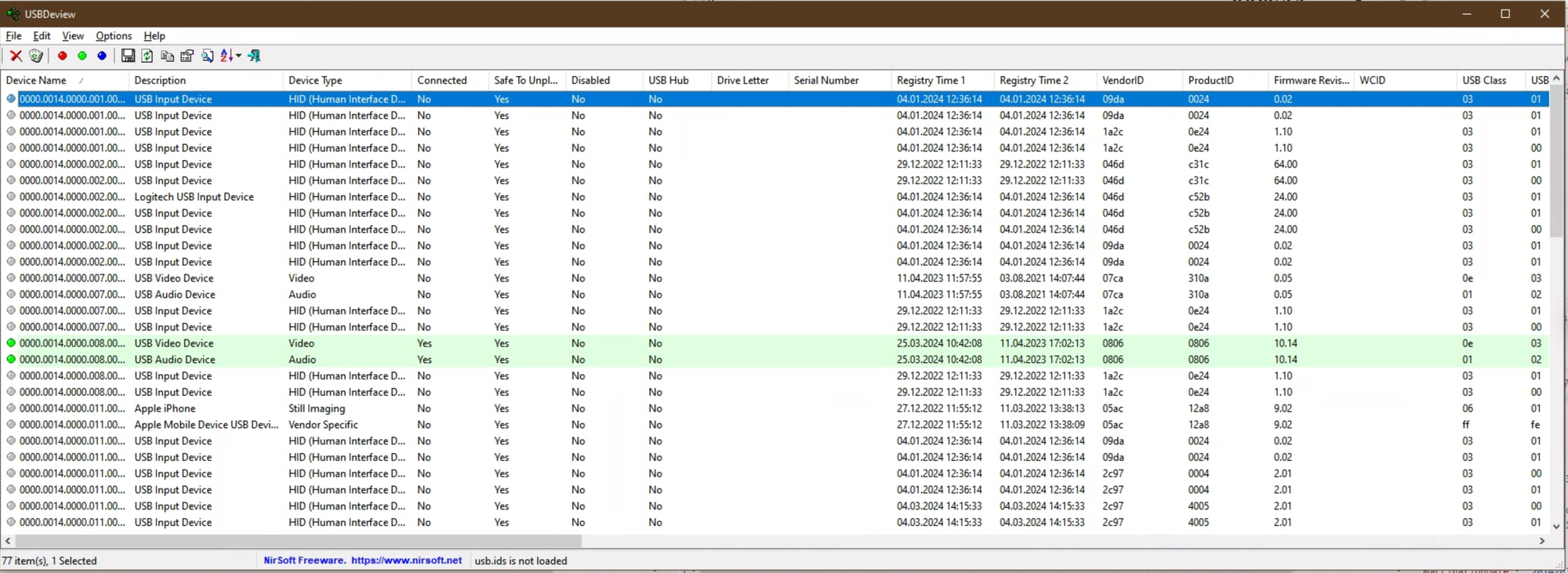Sort by the Device Name column header
The image size is (1568, 573).
36,80
